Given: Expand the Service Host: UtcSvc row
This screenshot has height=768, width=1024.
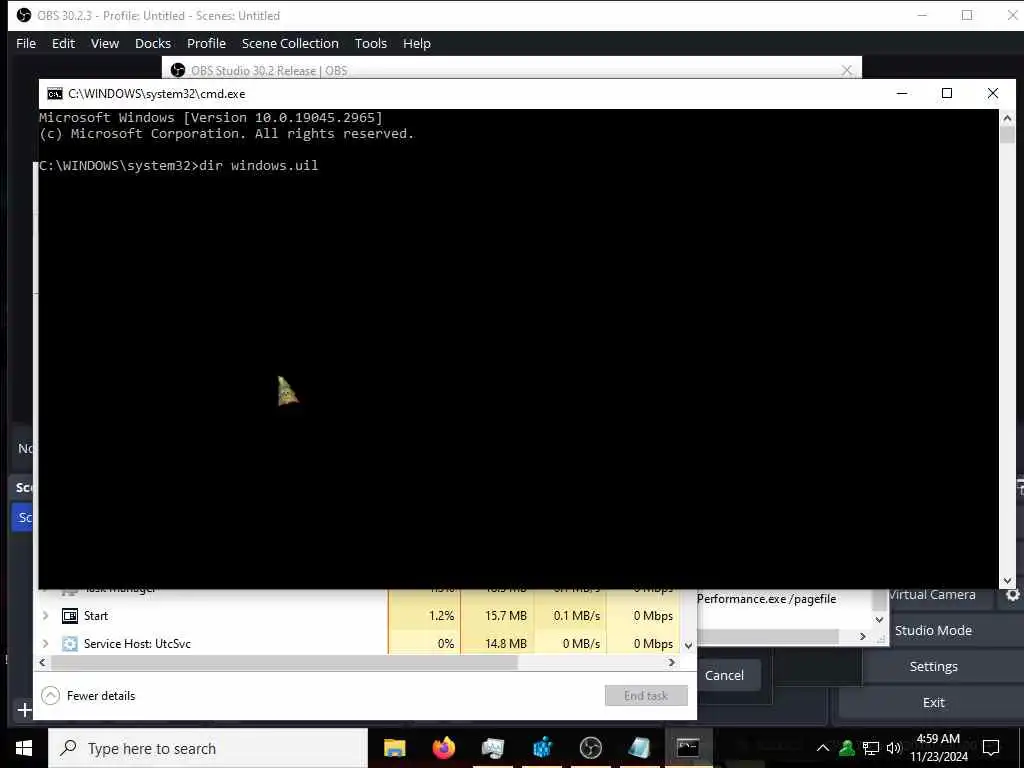Looking at the screenshot, I should tap(45, 643).
